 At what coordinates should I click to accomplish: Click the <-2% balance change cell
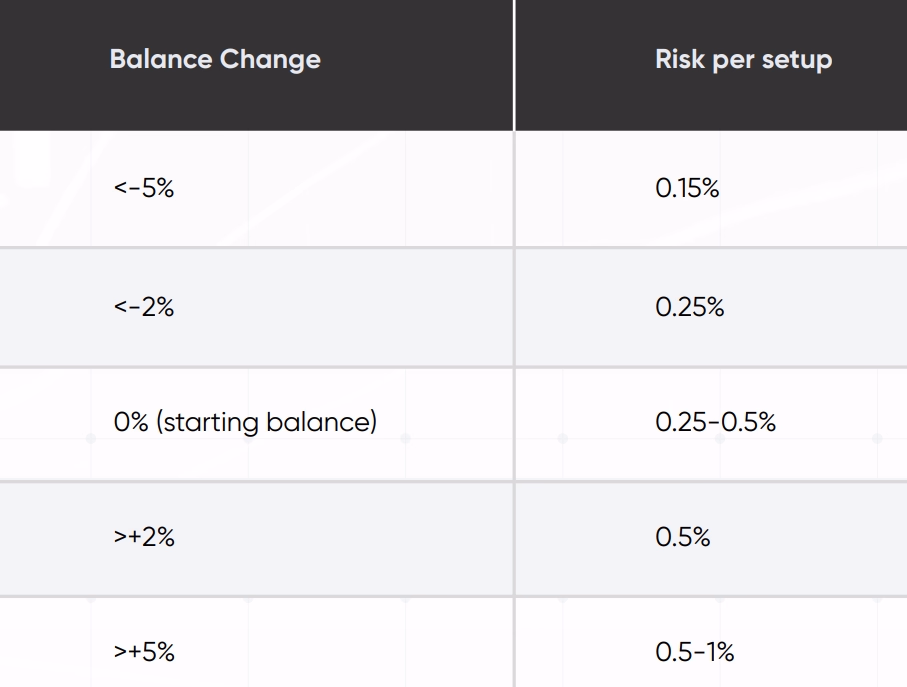(144, 307)
